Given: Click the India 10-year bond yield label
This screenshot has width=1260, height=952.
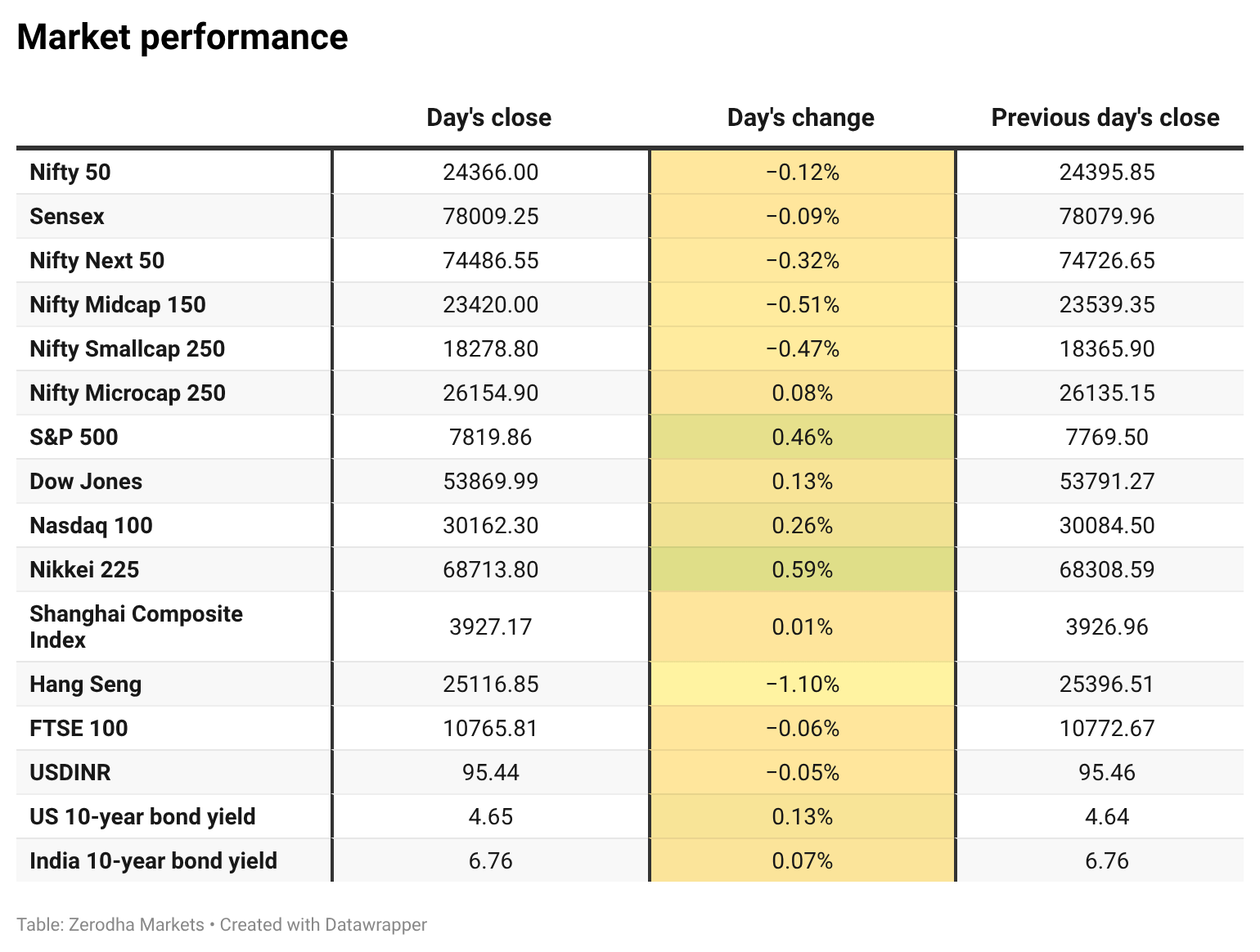Looking at the screenshot, I should pyautogui.click(x=154, y=861).
